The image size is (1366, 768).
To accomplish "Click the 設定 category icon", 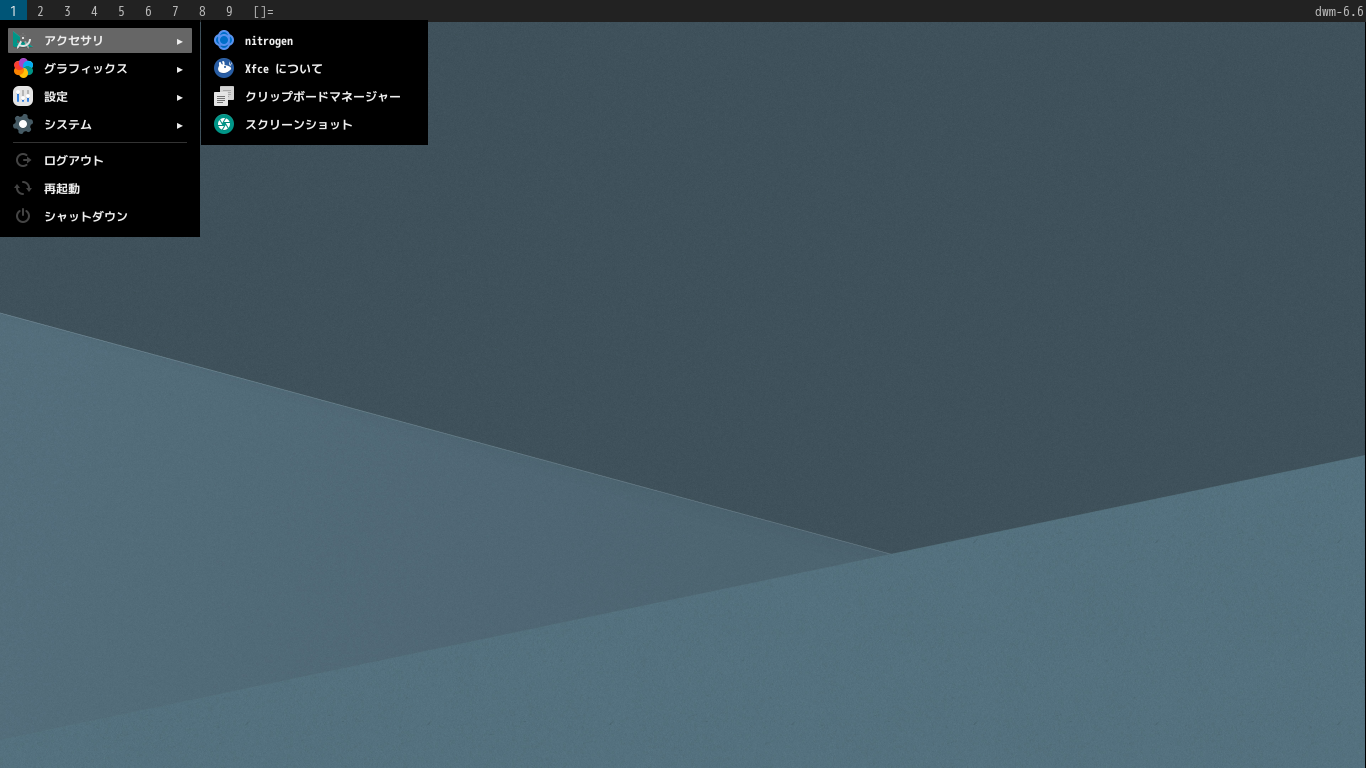I will tap(23, 96).
